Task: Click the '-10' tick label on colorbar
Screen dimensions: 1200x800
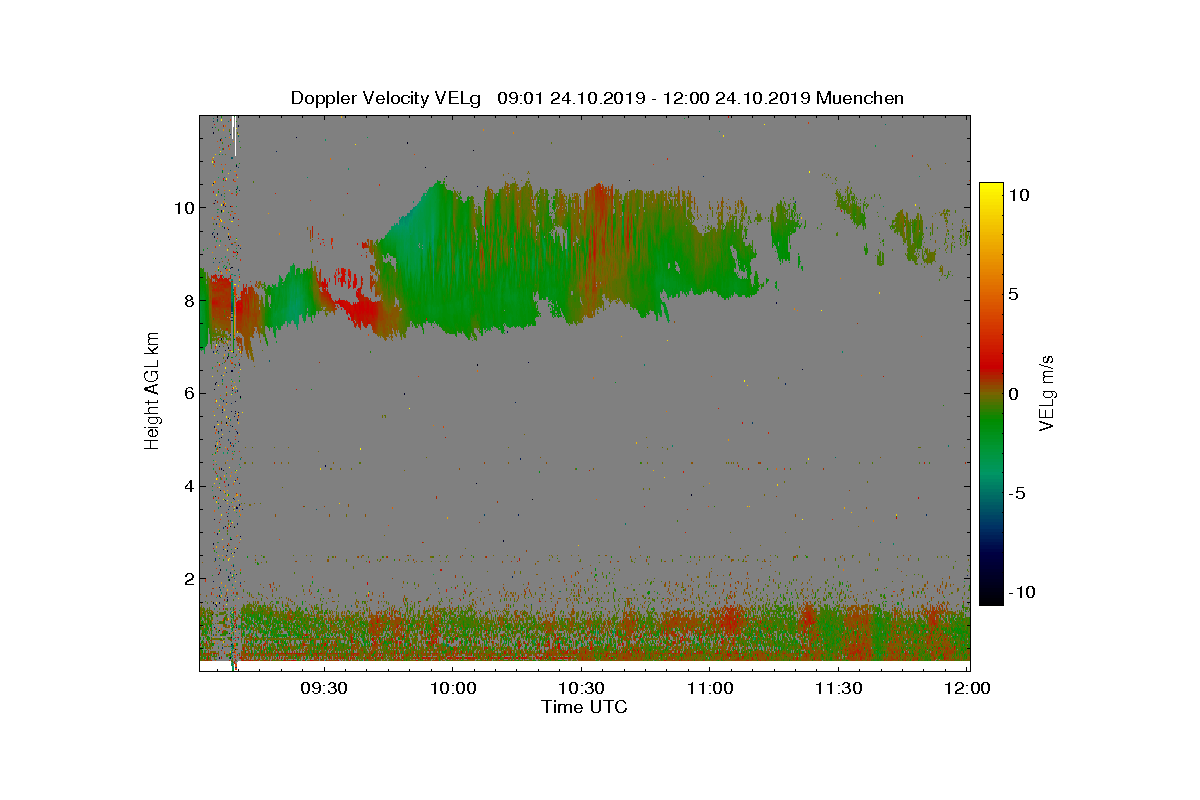Action: pyautogui.click(x=1022, y=592)
